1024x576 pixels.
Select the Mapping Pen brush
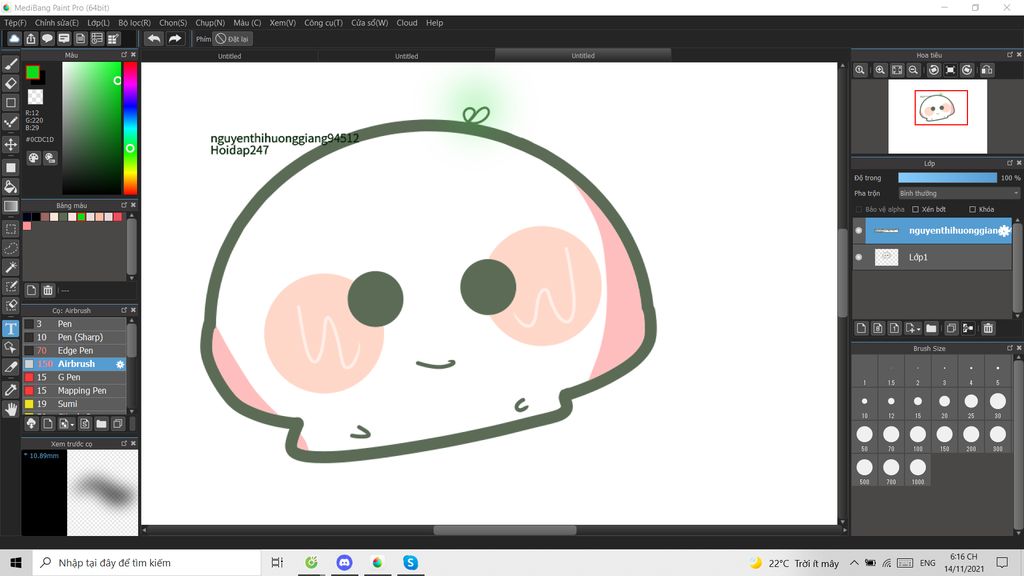click(x=74, y=391)
